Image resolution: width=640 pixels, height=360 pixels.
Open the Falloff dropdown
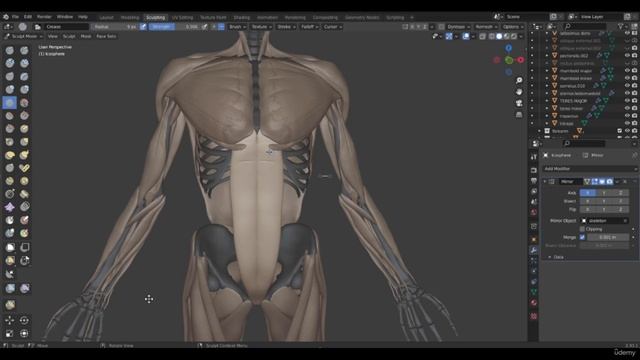click(309, 27)
